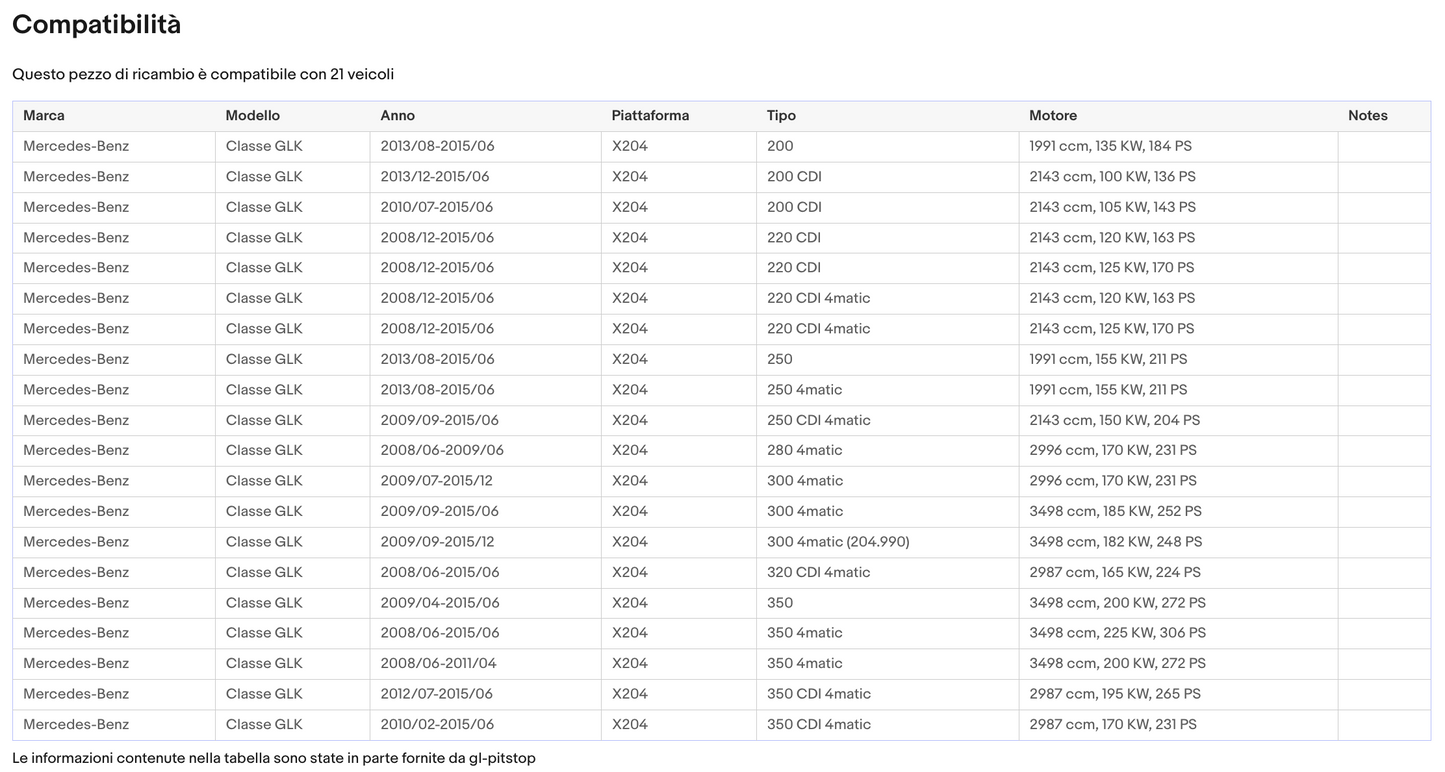This screenshot has width=1445, height=772.
Task: Click the year range '2012/07-2015/06'
Action: coord(437,694)
